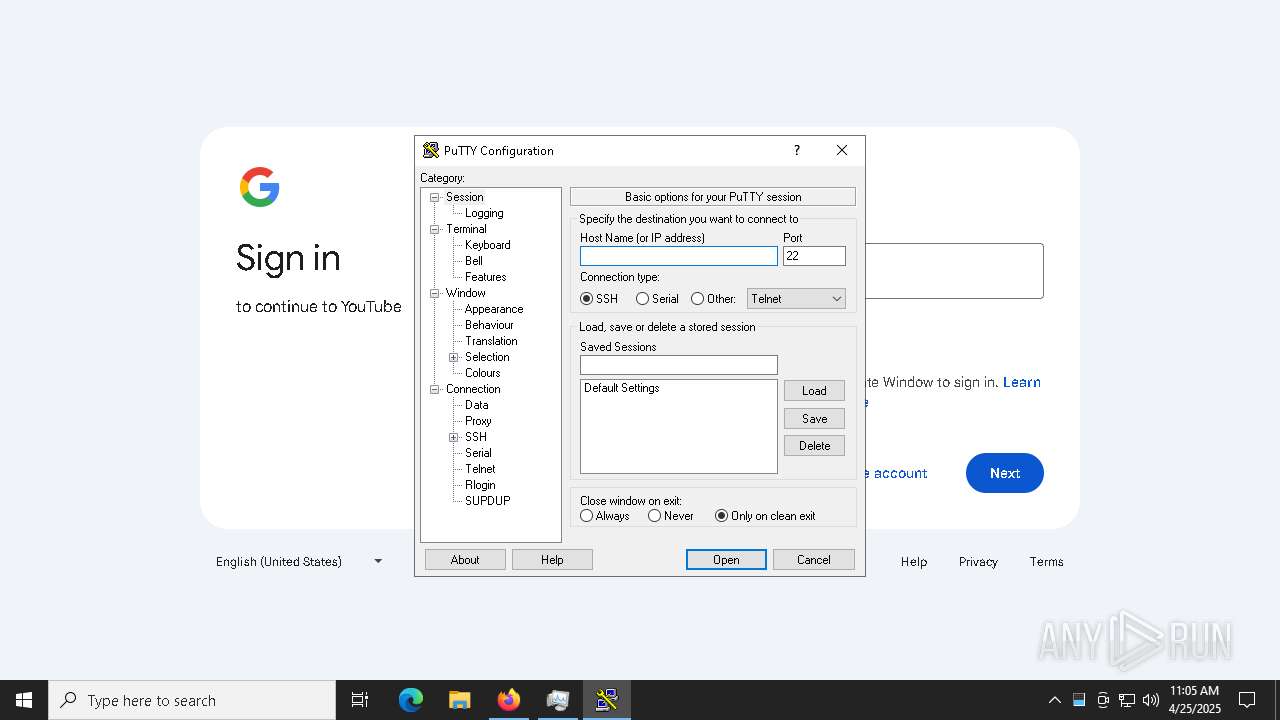Select Behaviour in the category tree
Viewport: 1280px width, 720px height.
489,325
